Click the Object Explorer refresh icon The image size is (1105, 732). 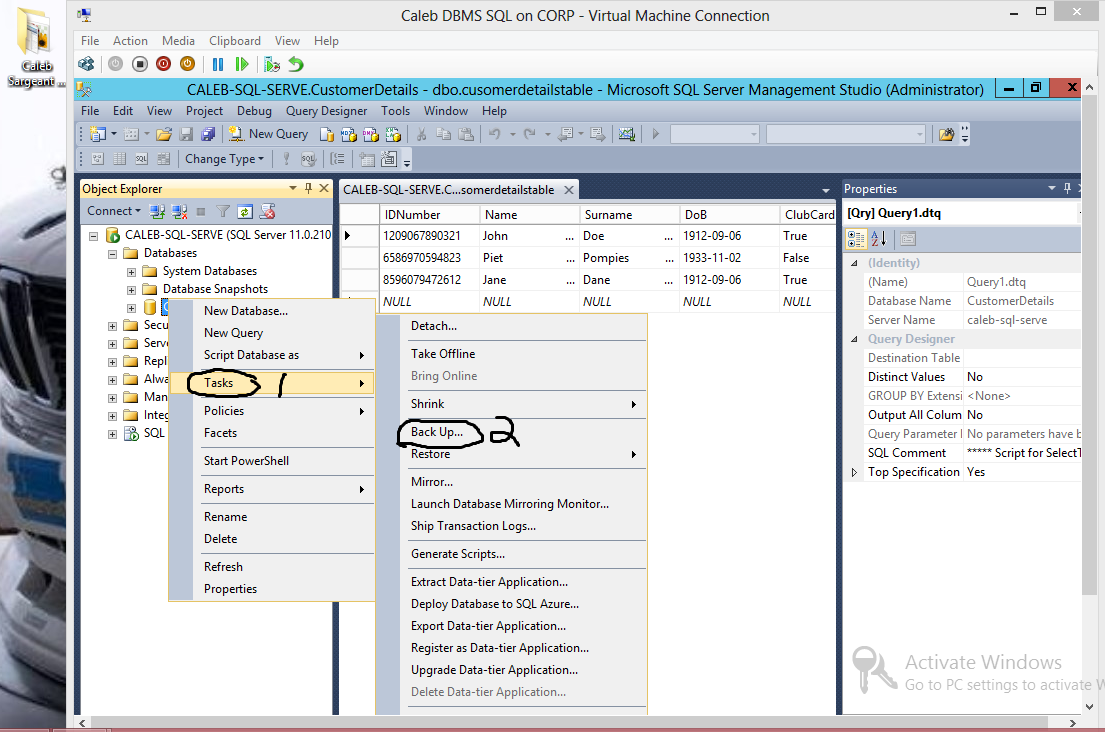[x=245, y=211]
